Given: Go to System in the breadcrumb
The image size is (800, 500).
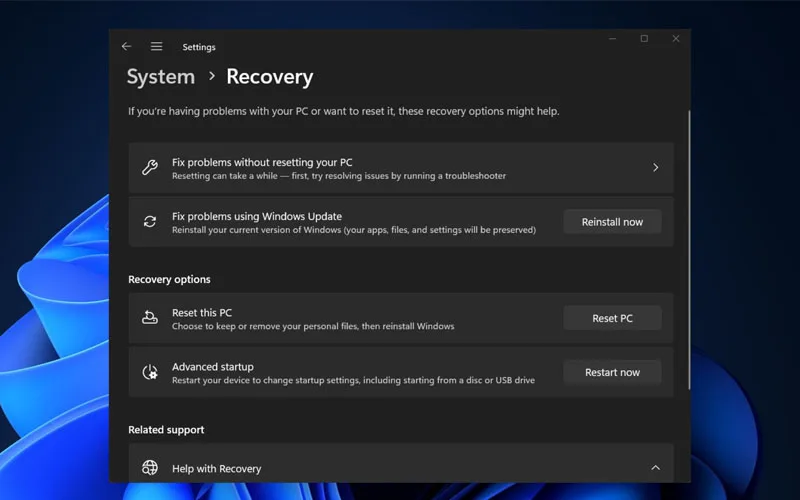Looking at the screenshot, I should (160, 77).
